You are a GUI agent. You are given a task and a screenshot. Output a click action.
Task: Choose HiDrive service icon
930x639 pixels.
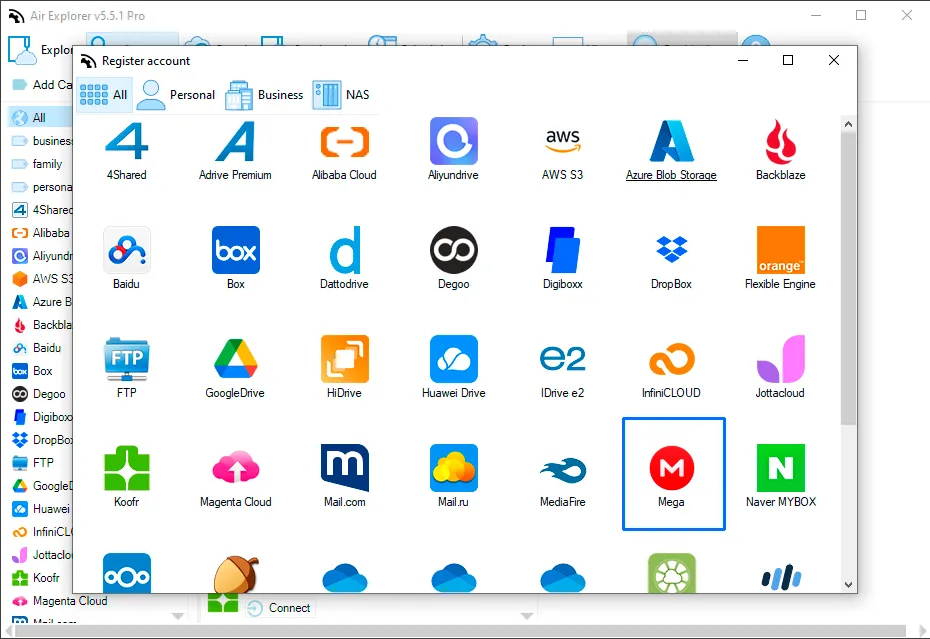point(345,359)
